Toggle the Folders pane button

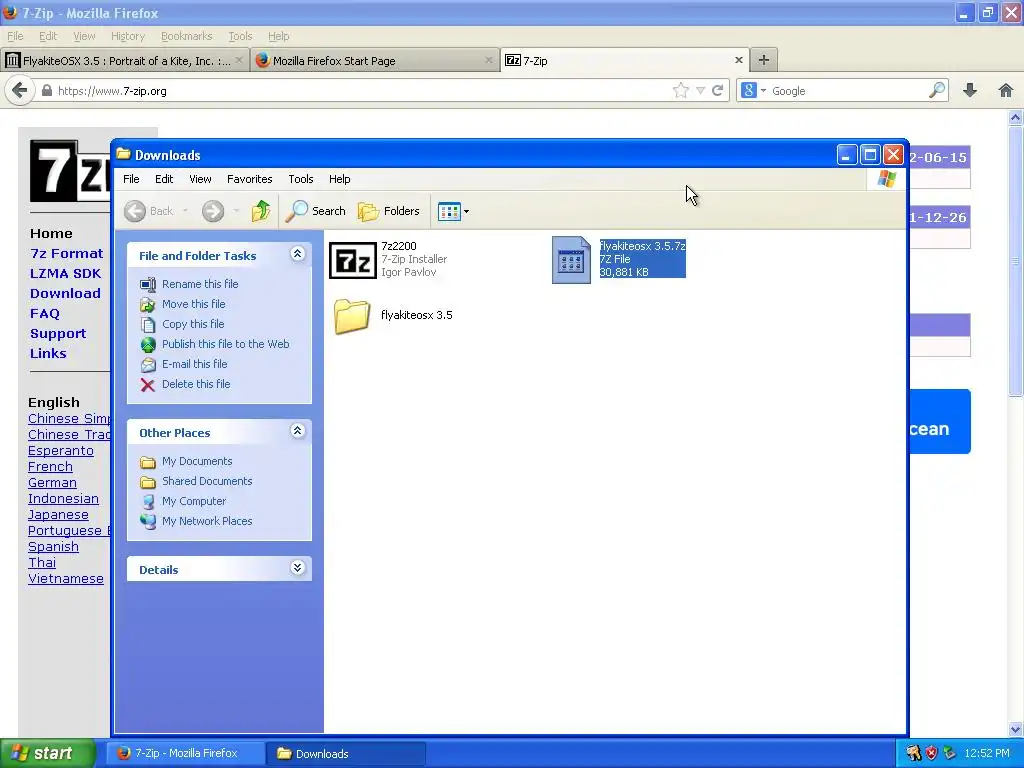389,211
